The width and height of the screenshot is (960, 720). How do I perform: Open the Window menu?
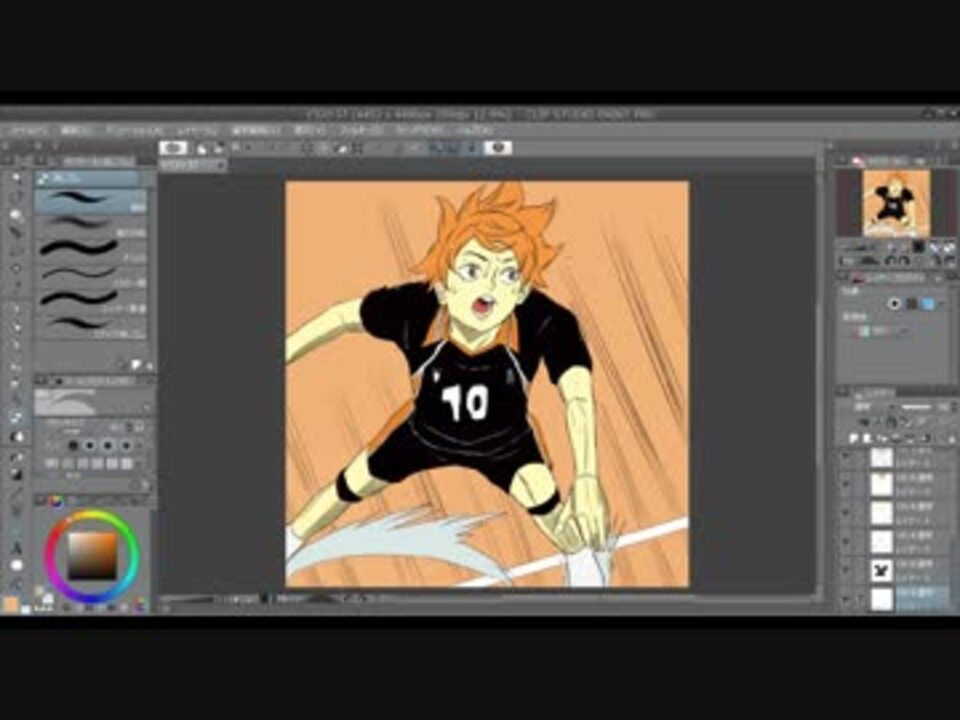[419, 130]
